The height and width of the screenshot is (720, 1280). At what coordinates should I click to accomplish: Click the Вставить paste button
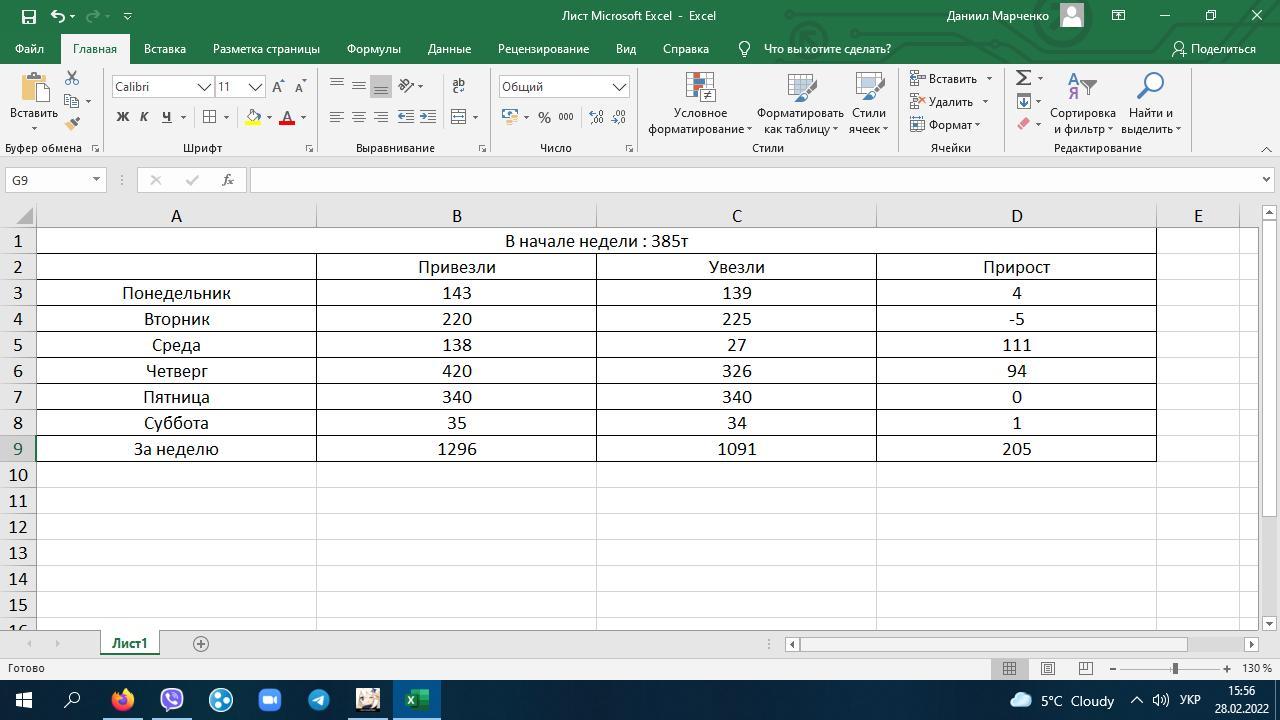[34, 102]
